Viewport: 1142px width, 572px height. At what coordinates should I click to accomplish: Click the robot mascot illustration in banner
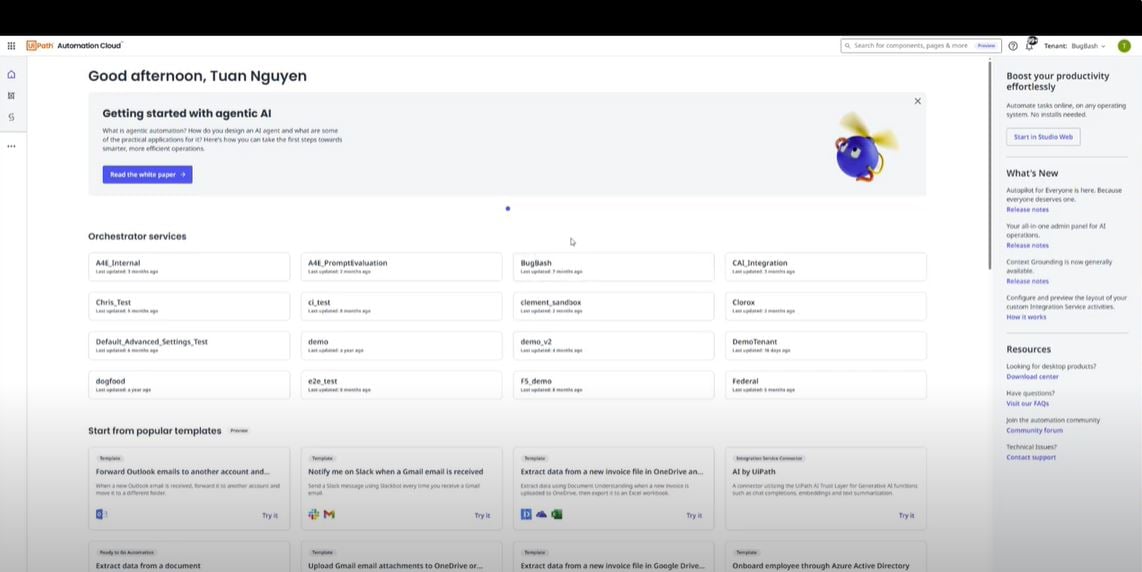point(864,146)
